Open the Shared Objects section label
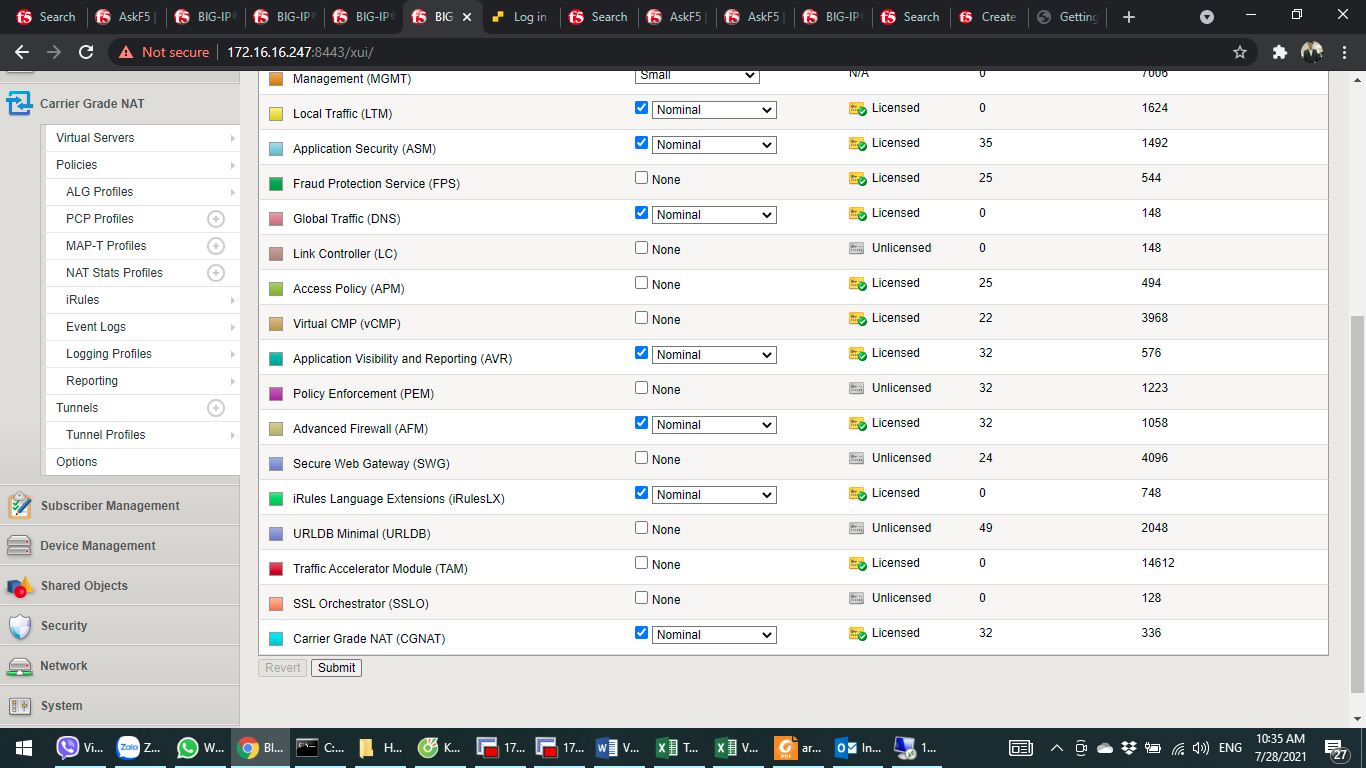The image size is (1366, 768). pyautogui.click(x=84, y=586)
